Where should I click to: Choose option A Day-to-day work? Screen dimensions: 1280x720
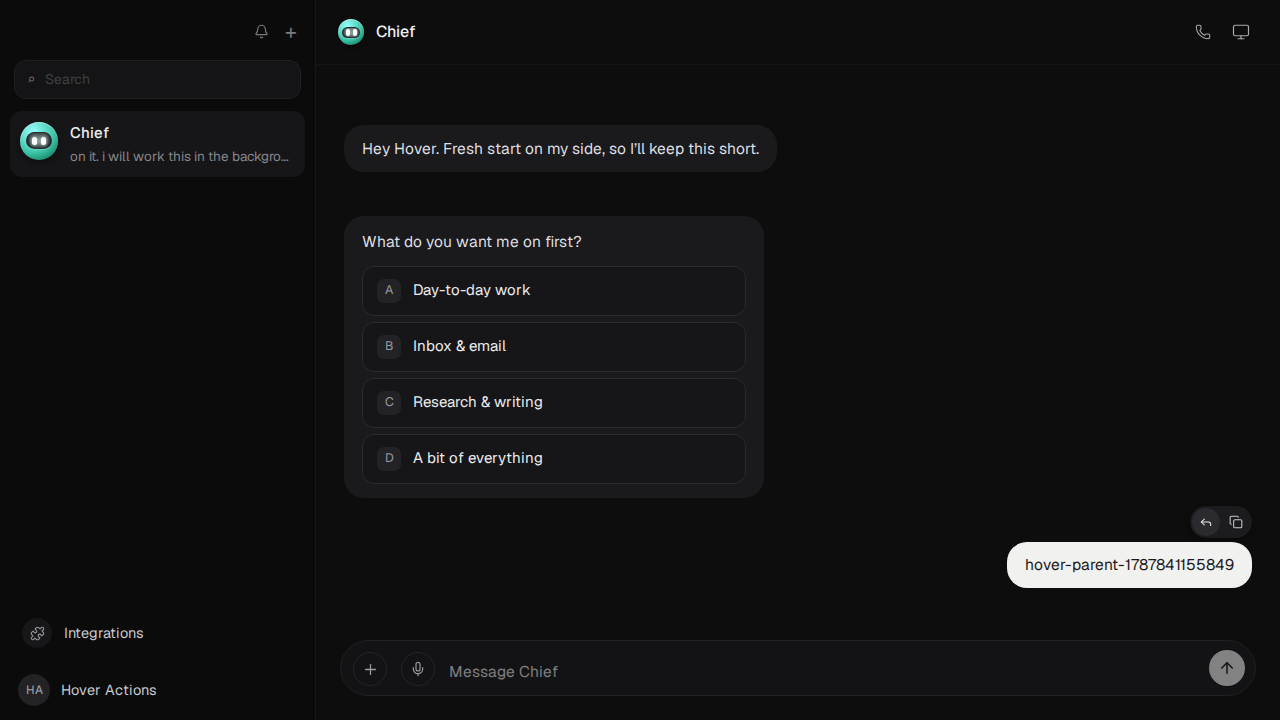pos(554,290)
